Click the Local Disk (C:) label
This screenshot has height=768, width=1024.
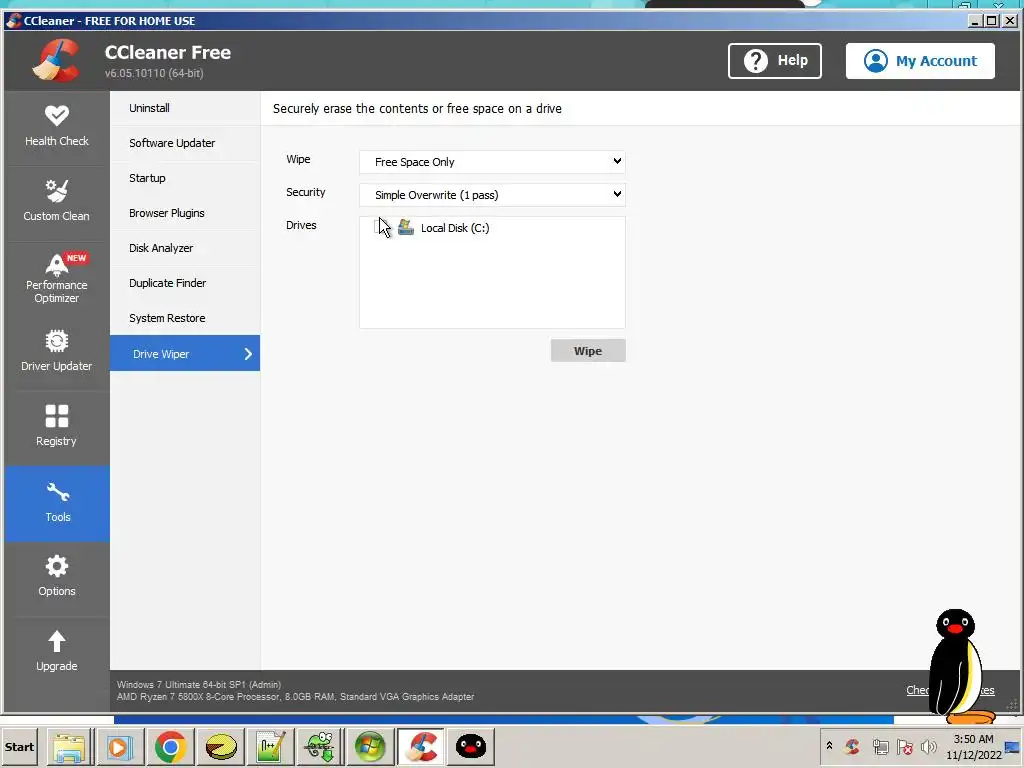click(x=455, y=228)
